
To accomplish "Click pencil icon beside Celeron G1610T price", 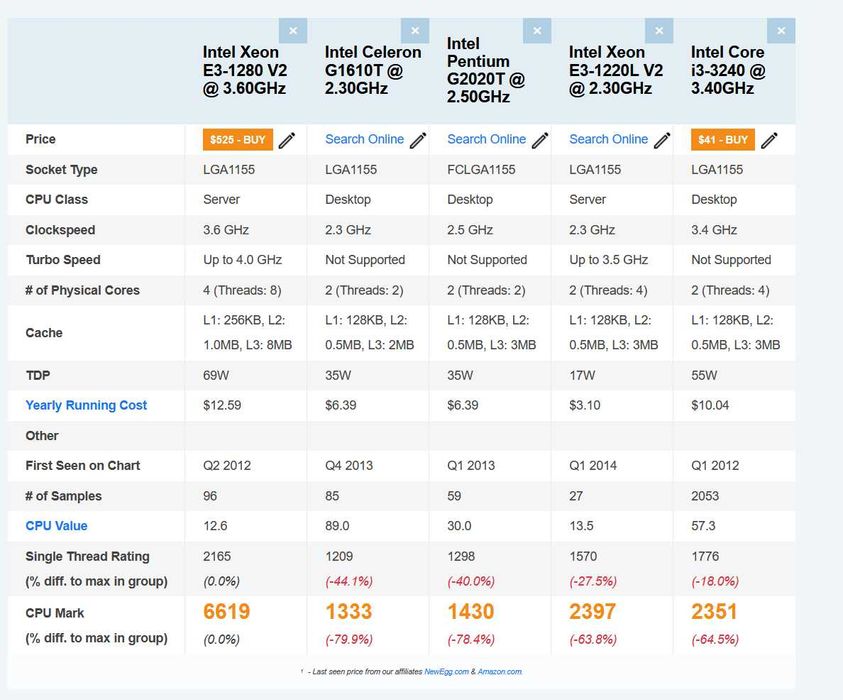I will (x=418, y=140).
